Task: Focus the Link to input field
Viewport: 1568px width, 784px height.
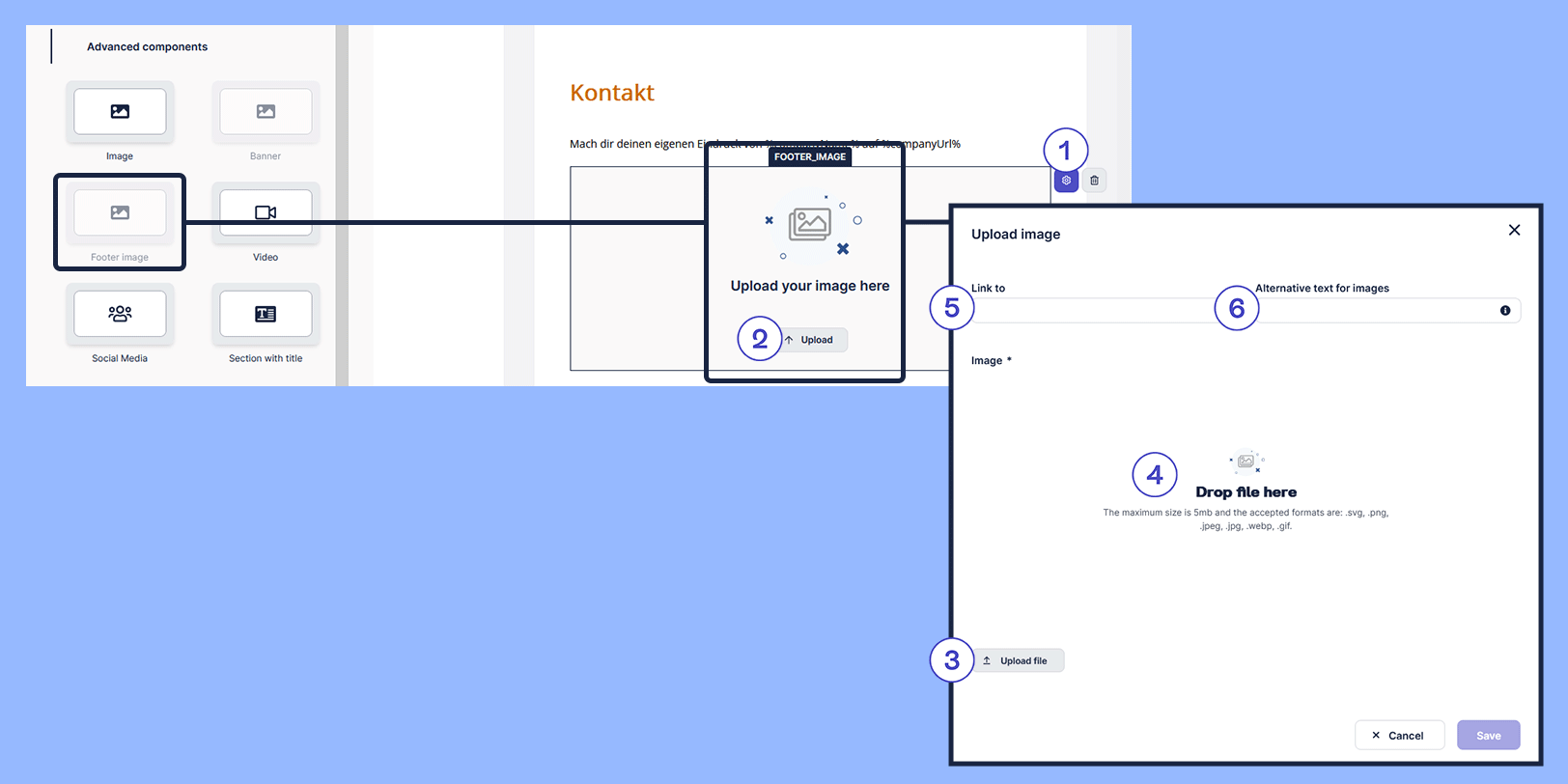Action: (1091, 310)
